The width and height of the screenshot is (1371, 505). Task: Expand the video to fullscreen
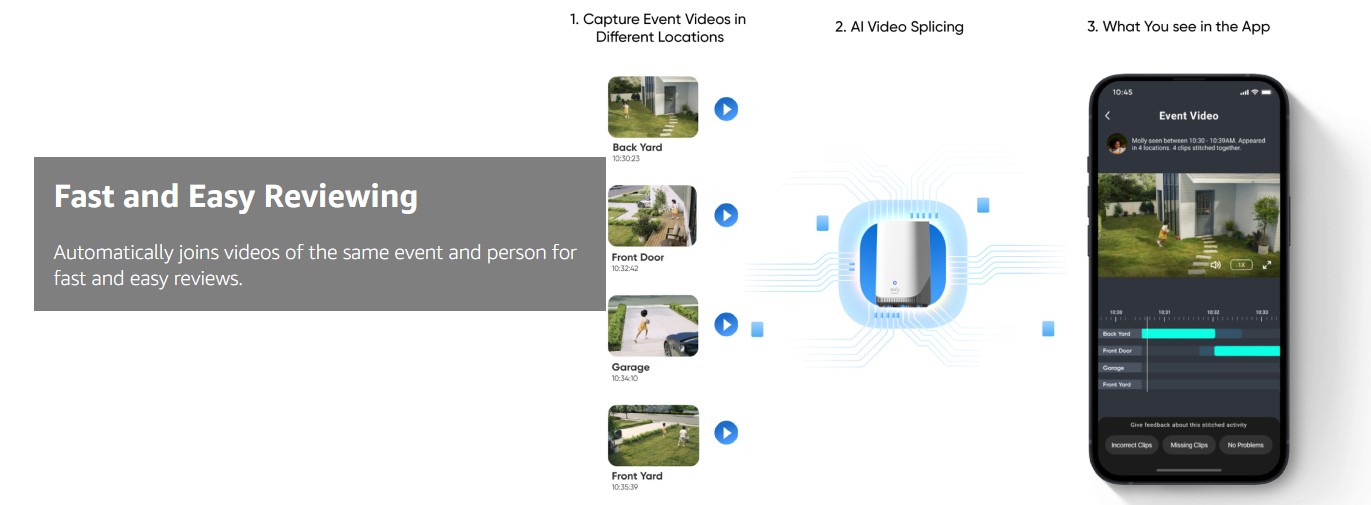[1267, 265]
